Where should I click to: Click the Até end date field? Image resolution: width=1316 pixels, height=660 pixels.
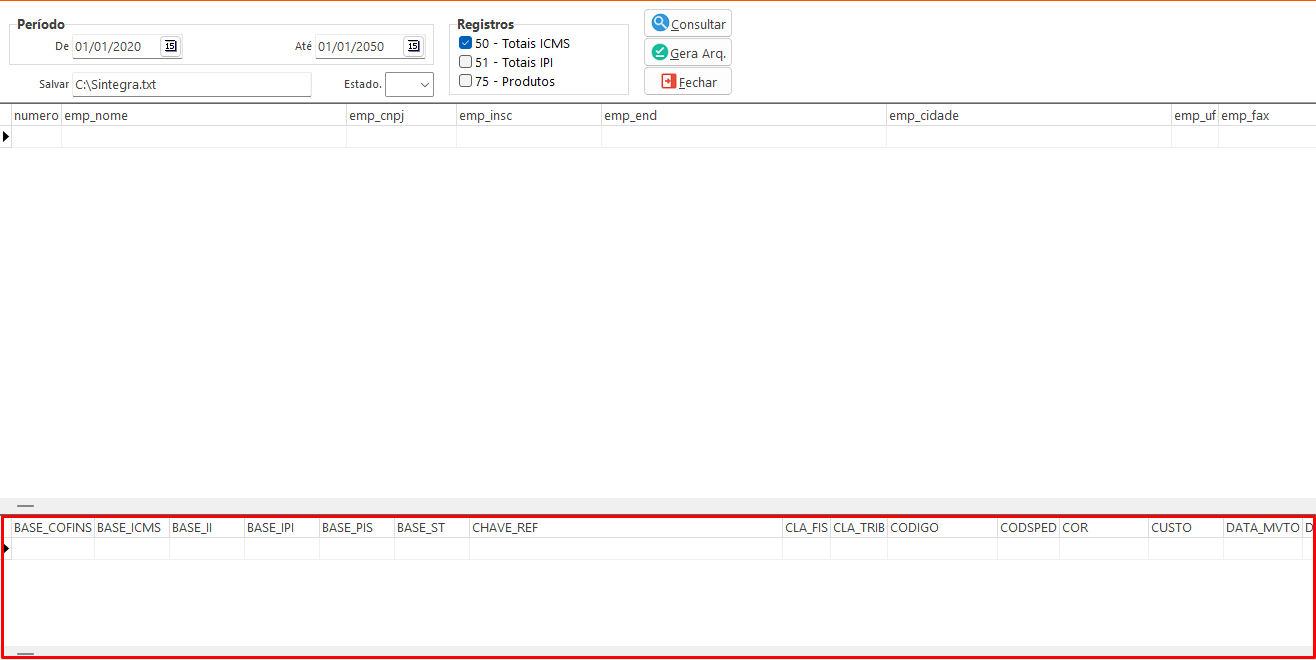[358, 46]
